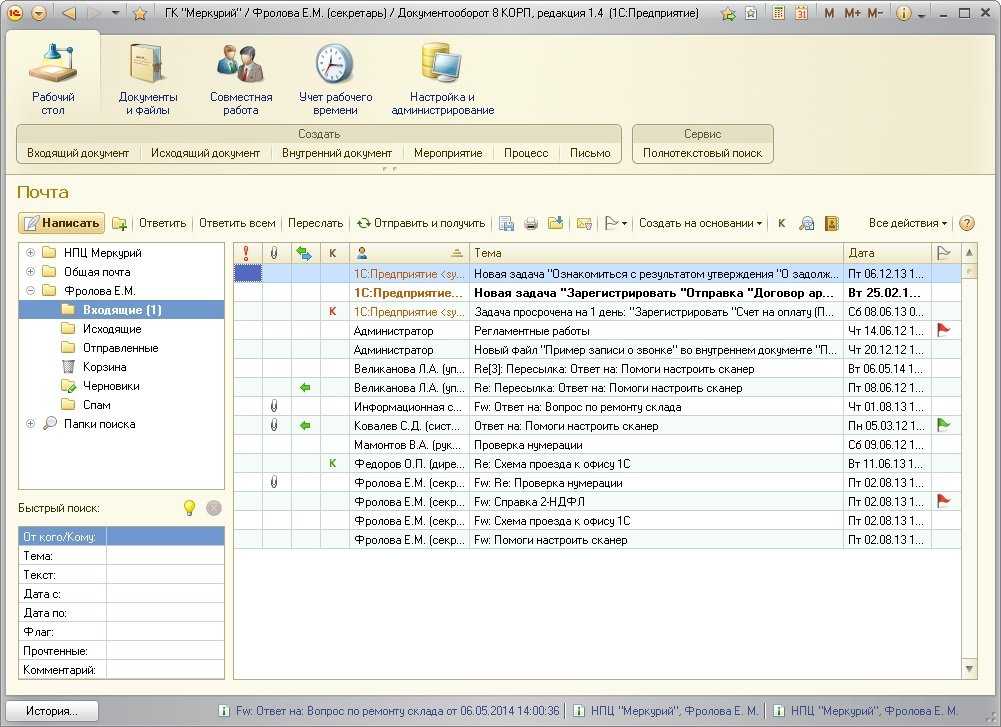This screenshot has width=1001, height=727.
Task: Expand the НПЦ Меркурий folder tree
Action: 31,253
